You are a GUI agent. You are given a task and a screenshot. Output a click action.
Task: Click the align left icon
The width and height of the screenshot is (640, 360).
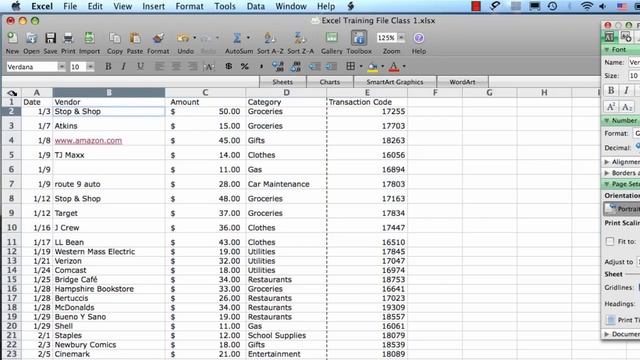[160, 66]
